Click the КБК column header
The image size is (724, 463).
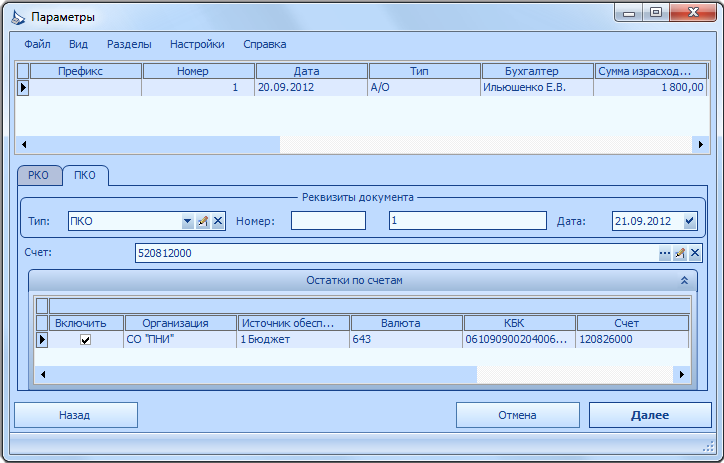[519, 323]
